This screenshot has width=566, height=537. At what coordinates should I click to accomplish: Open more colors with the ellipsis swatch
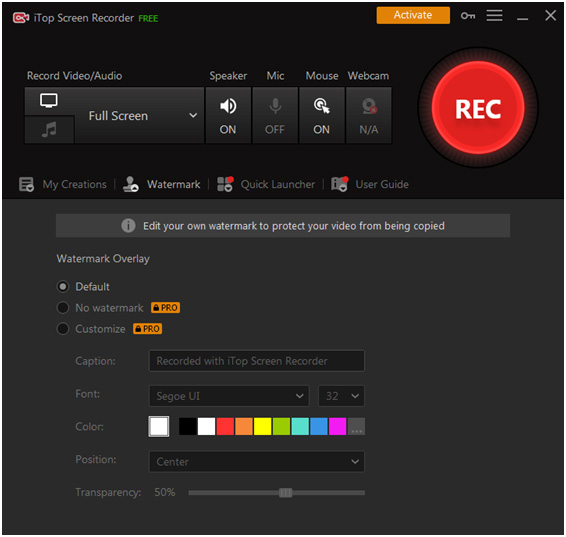(356, 427)
